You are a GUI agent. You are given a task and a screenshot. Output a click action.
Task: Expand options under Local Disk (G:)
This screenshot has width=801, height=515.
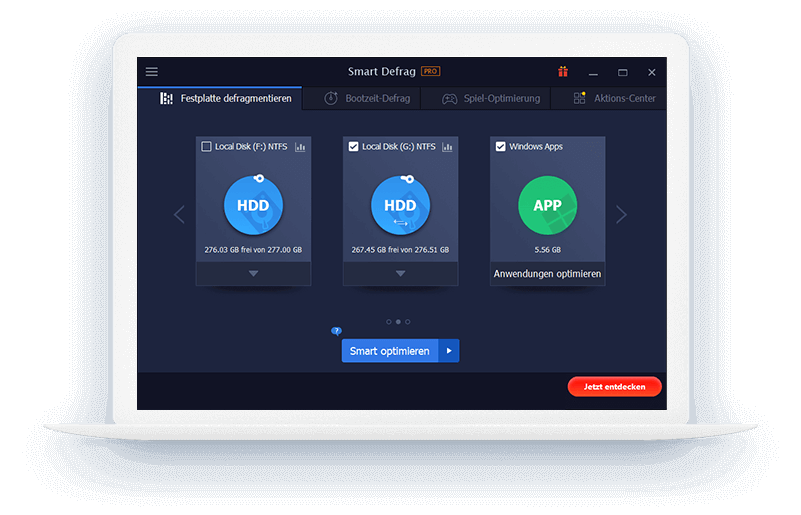[400, 273]
